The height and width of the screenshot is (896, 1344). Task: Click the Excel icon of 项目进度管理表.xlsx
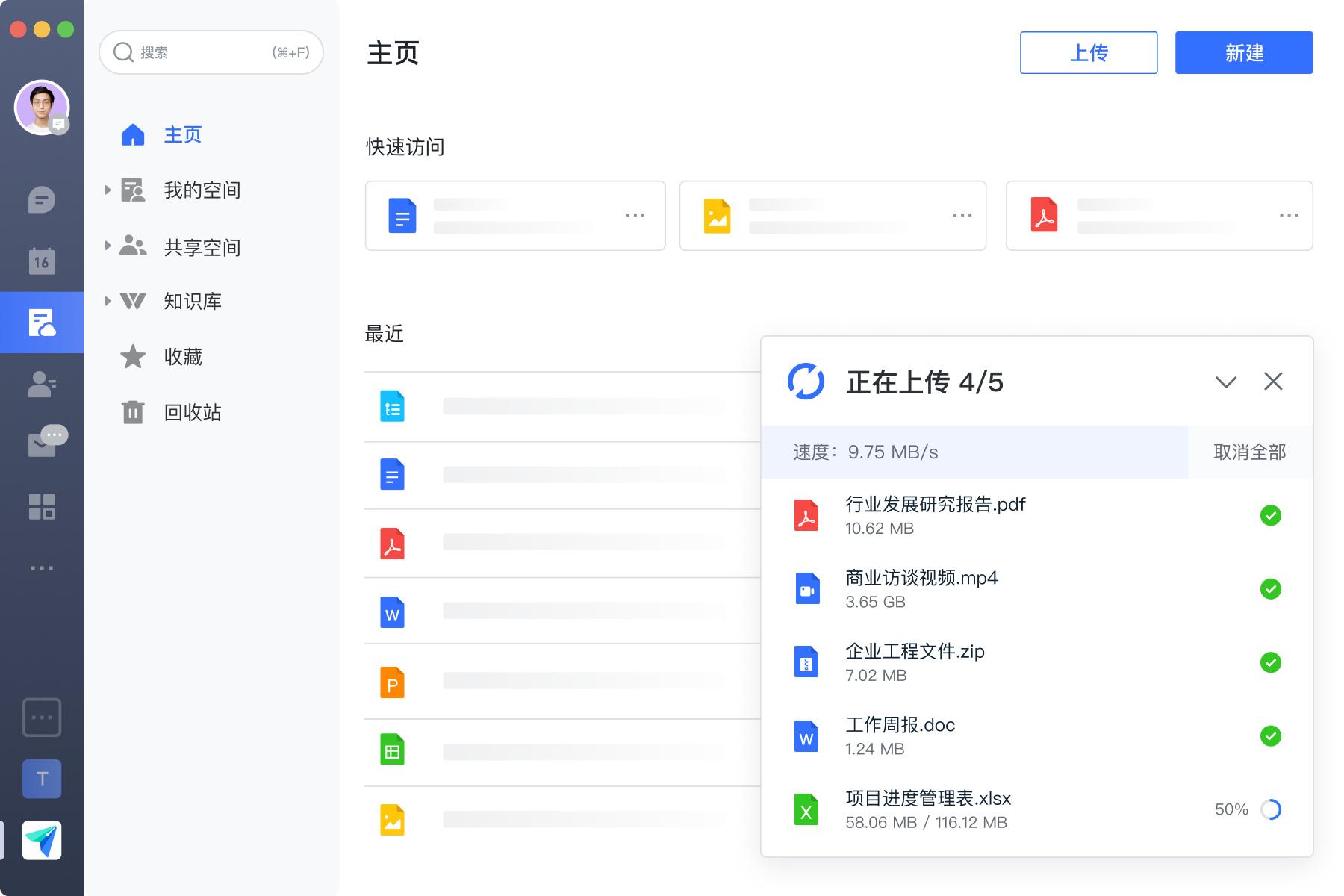coord(806,809)
